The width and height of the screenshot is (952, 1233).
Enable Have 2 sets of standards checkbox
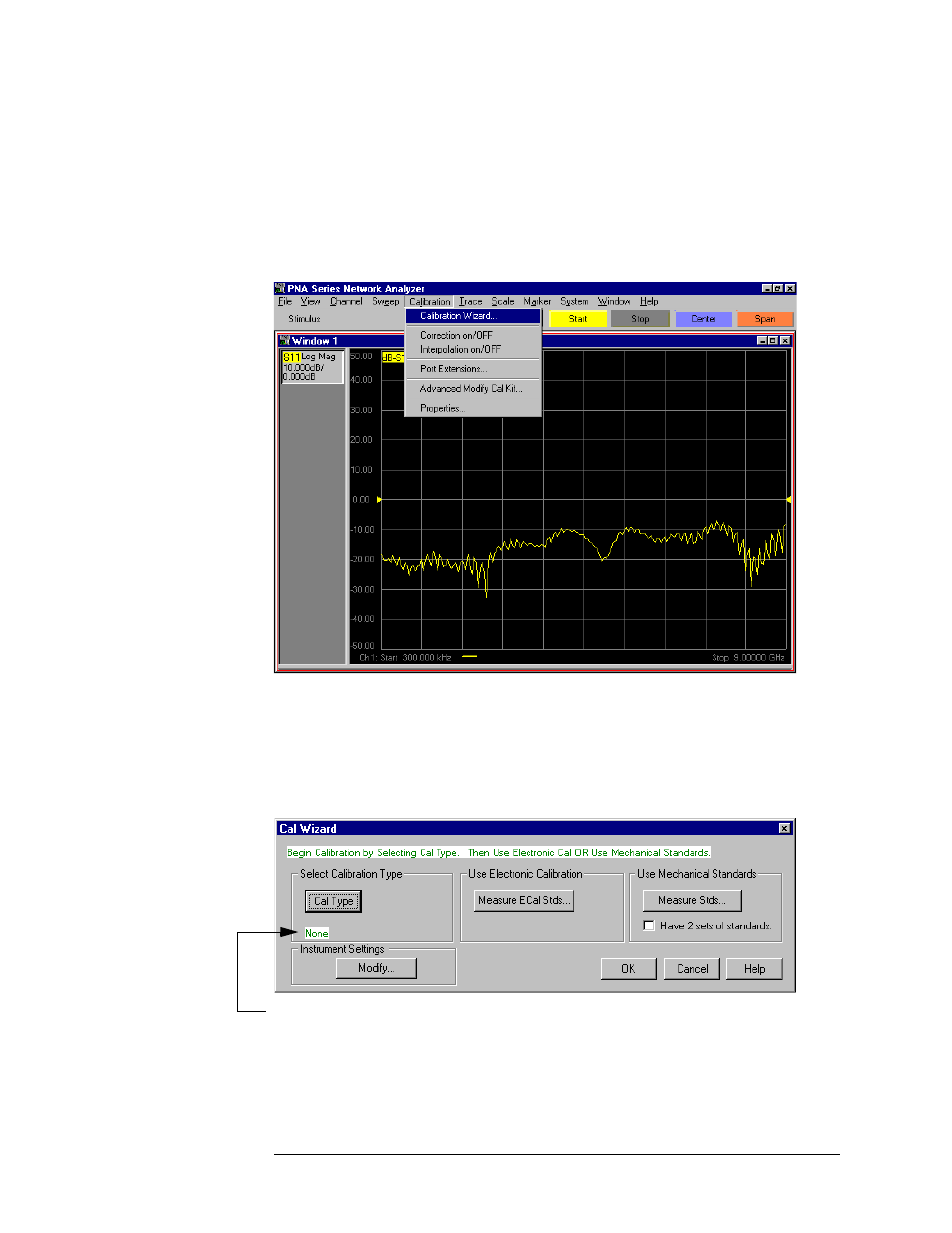(x=649, y=925)
